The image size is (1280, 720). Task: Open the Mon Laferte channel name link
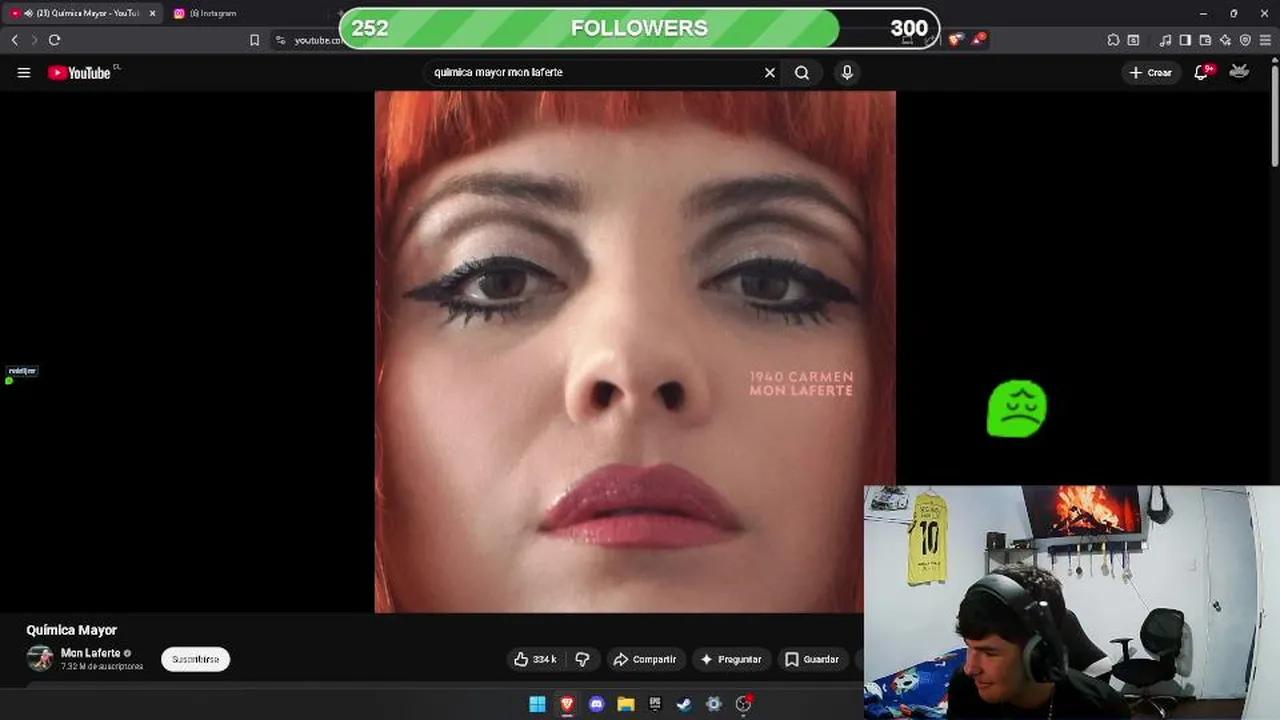pyautogui.click(x=90, y=653)
